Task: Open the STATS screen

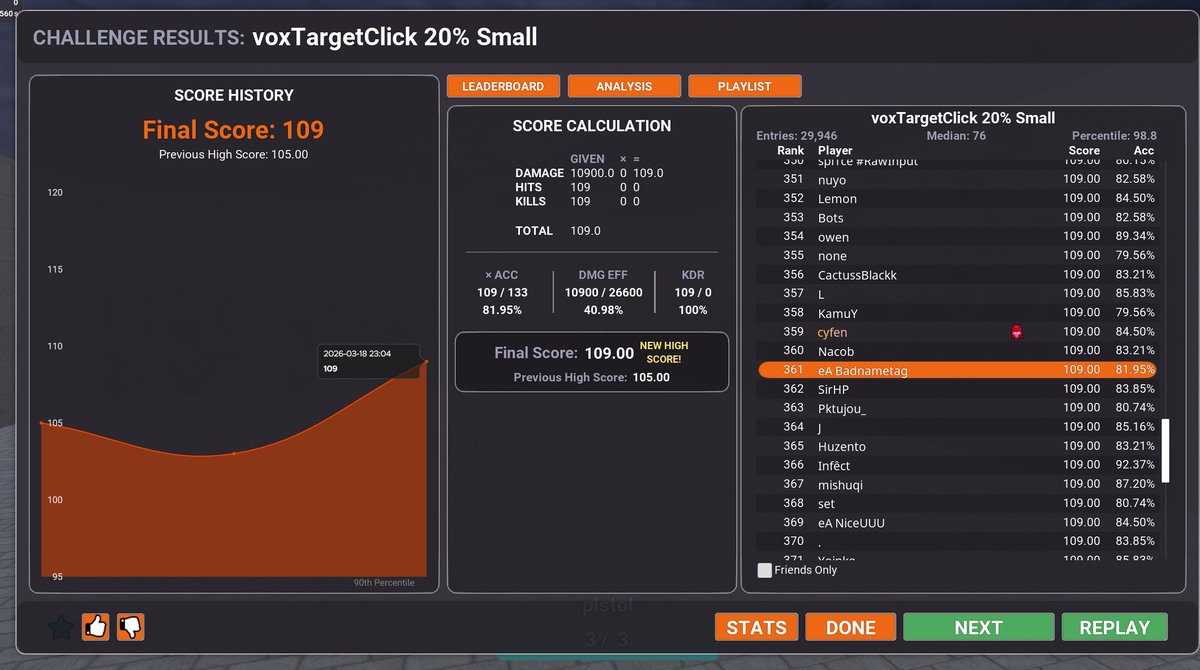Action: (x=756, y=627)
